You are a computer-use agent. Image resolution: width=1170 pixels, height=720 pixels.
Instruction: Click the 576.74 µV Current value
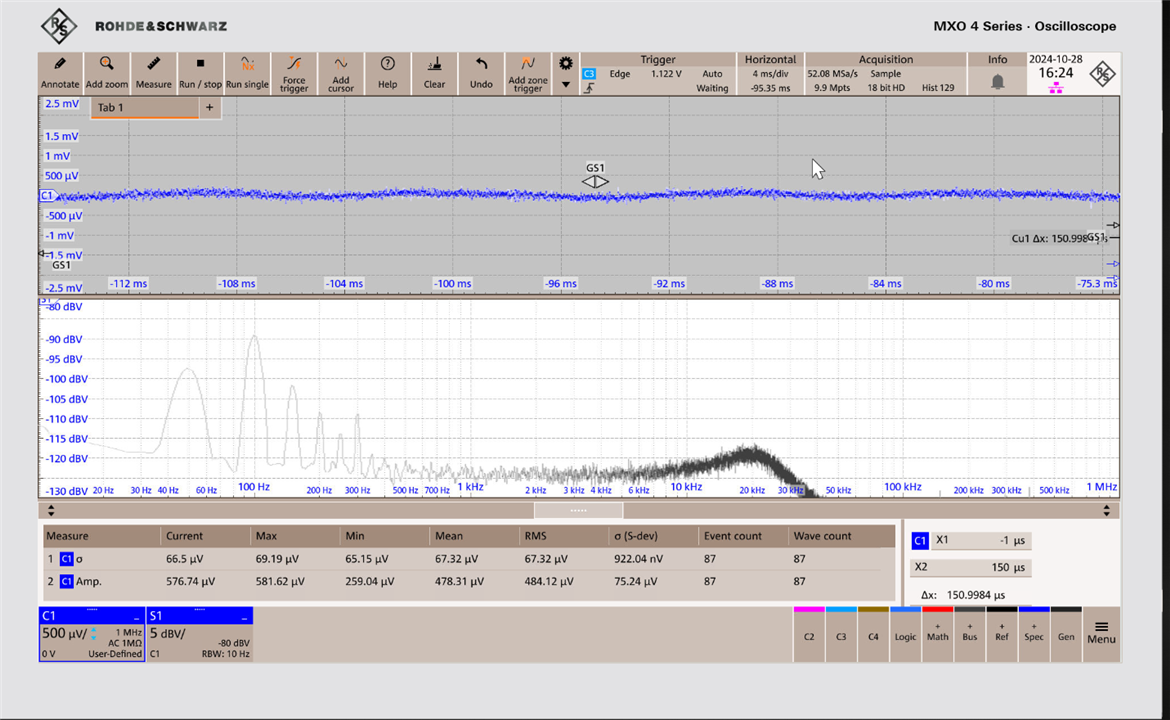pos(190,580)
